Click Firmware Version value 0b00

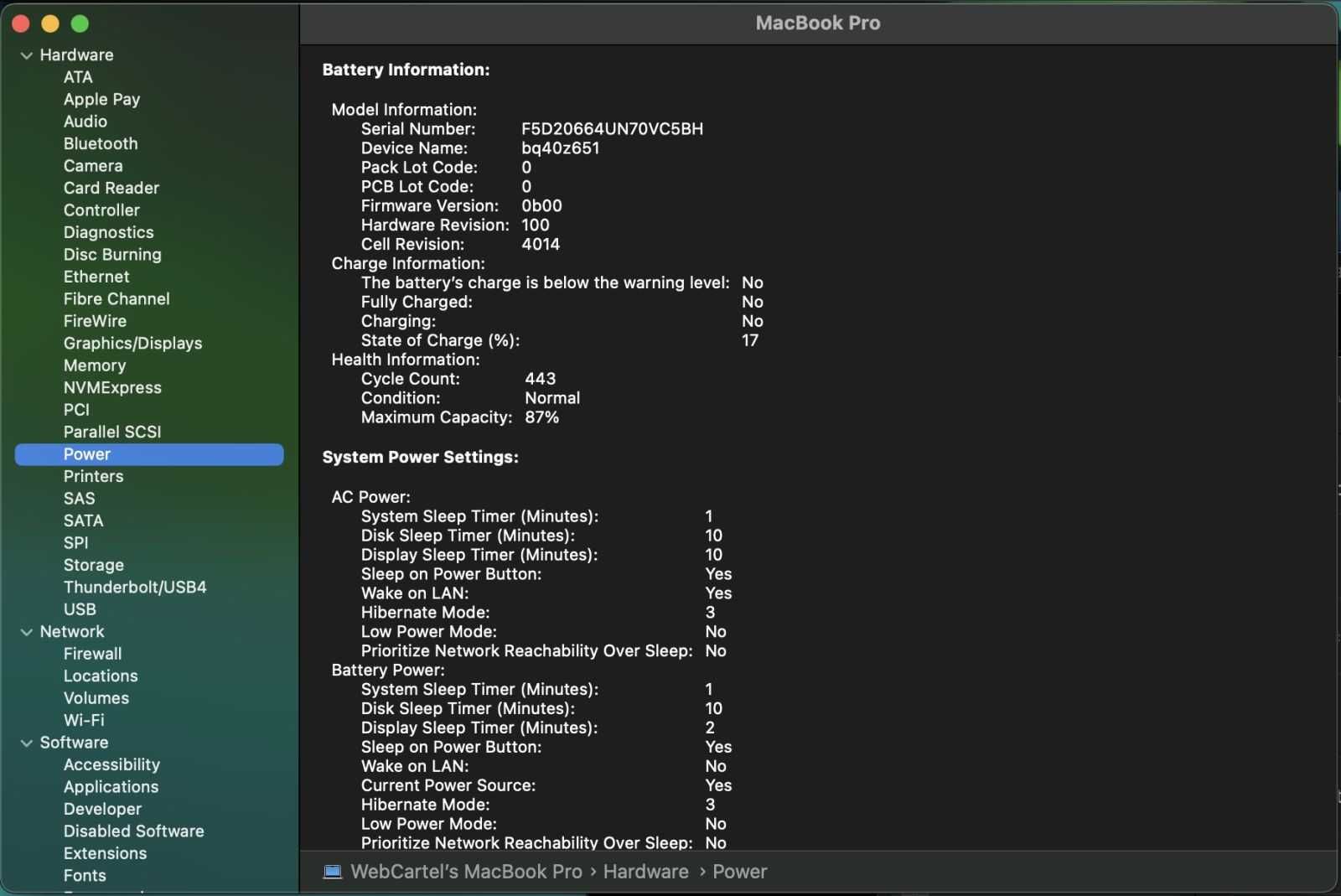[541, 206]
